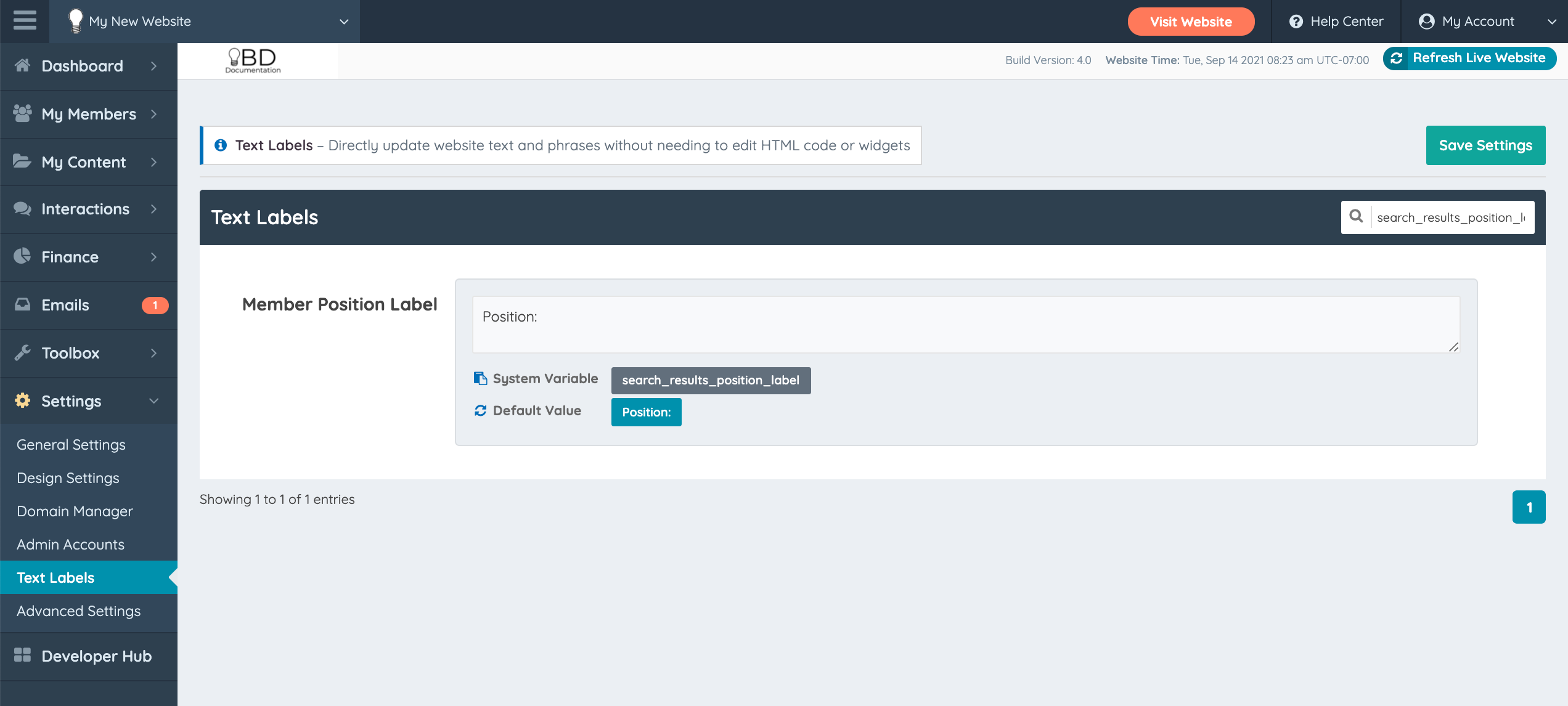Screen dimensions: 1568x706
Task: Open Design Settings in the sidebar
Action: click(68, 477)
